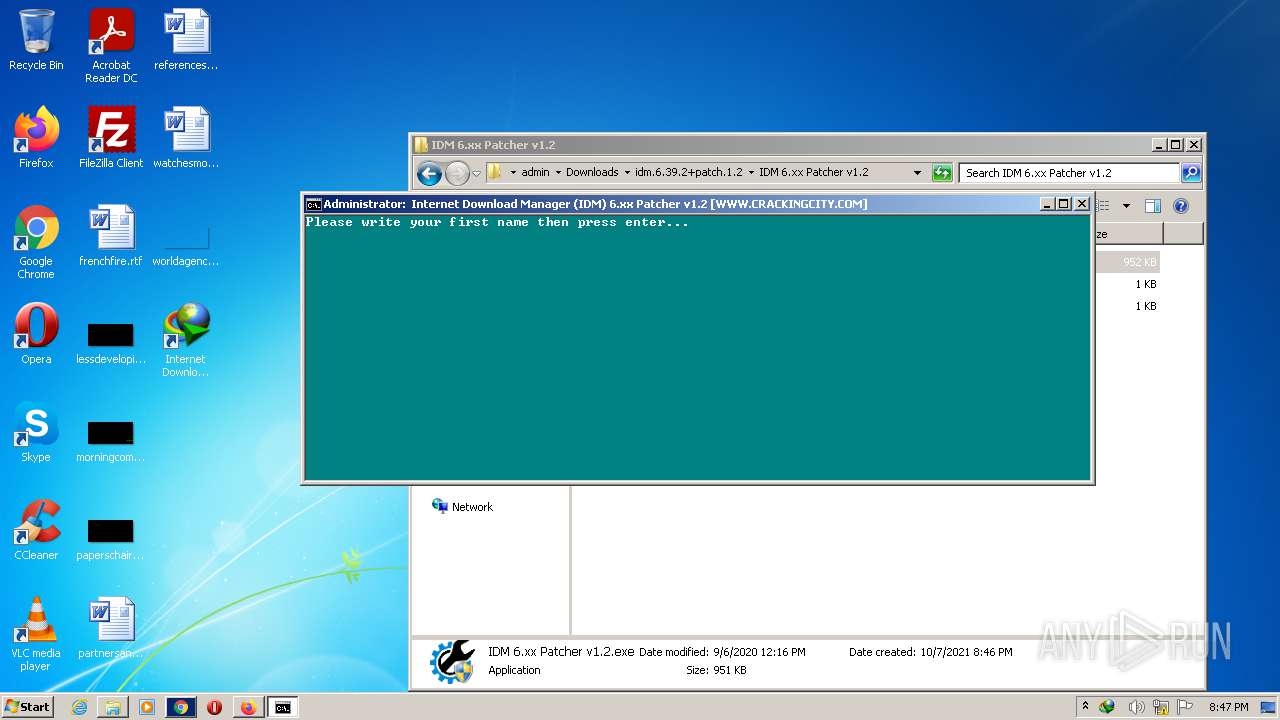Toggle the Explorer preview pane button
The height and width of the screenshot is (720, 1280).
tap(1152, 206)
